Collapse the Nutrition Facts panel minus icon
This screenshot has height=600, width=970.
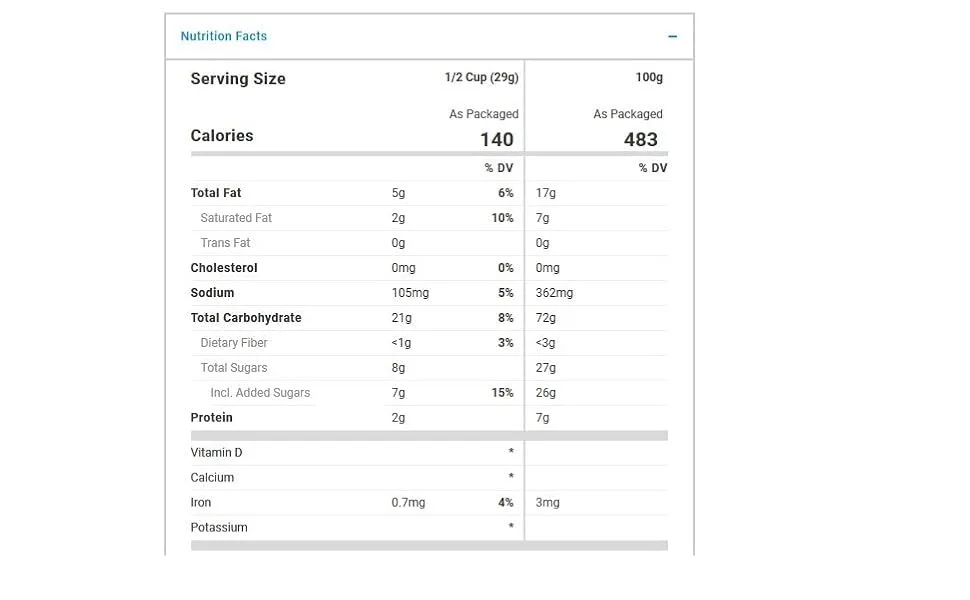click(x=672, y=36)
